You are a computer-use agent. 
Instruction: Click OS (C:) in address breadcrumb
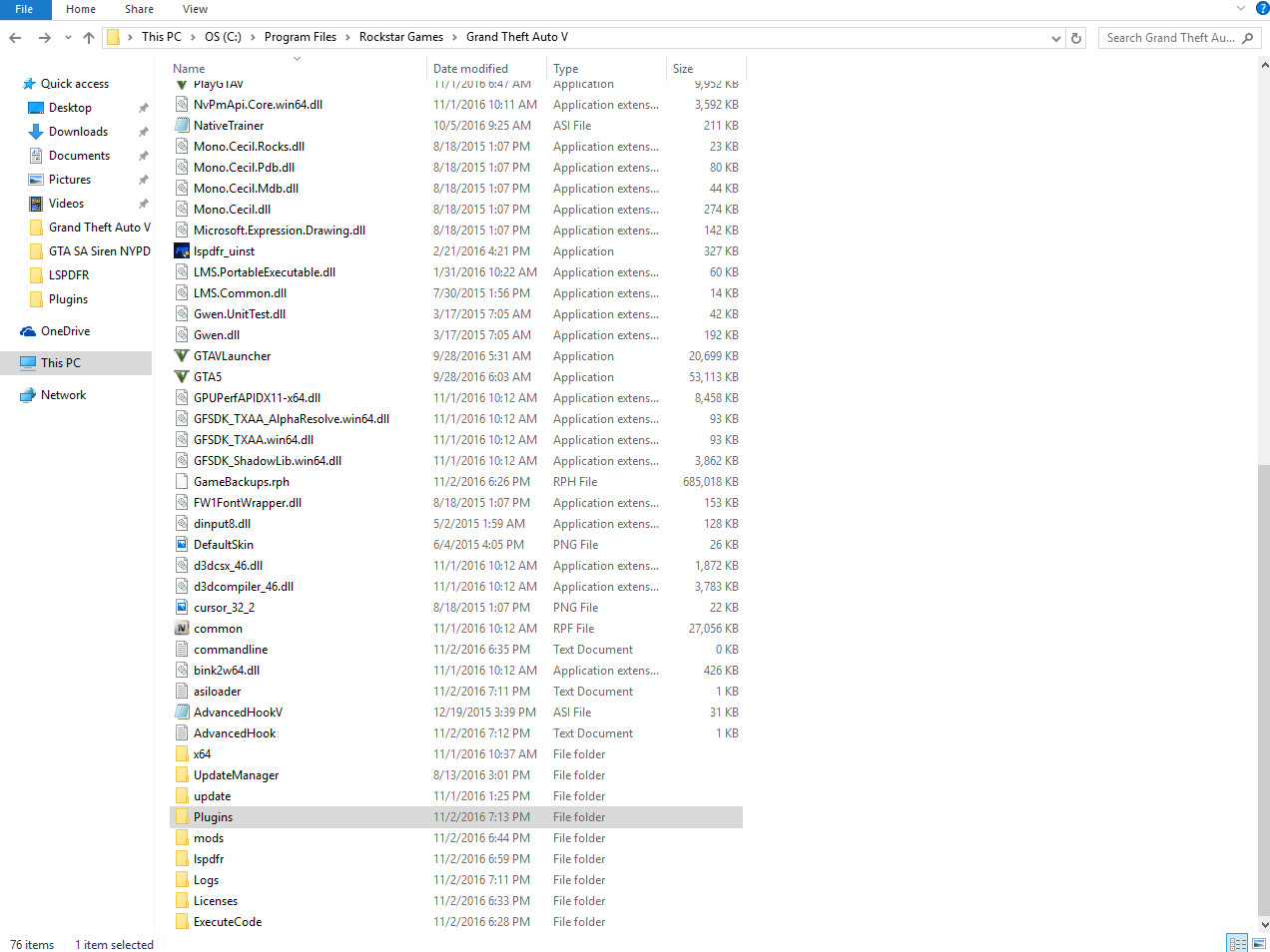223,37
